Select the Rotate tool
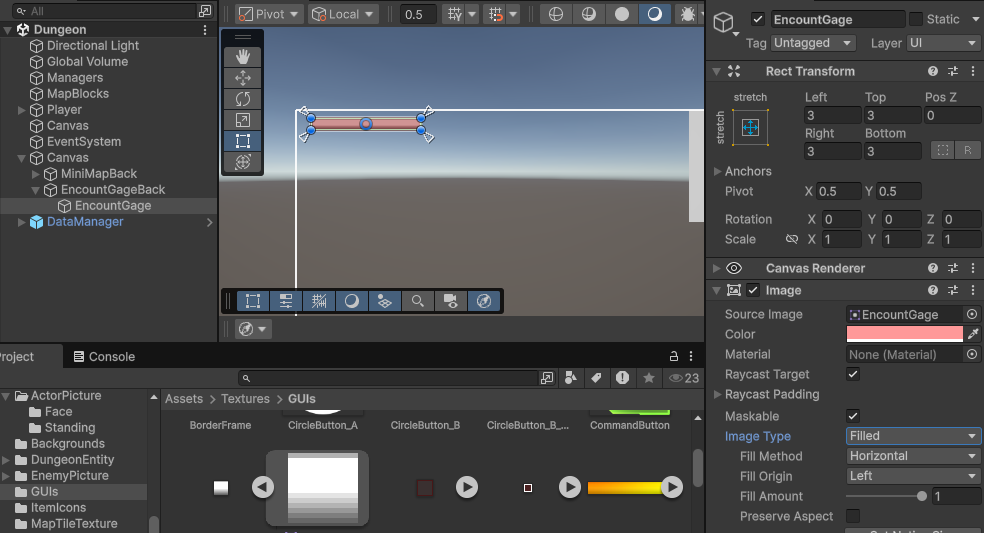 (242, 99)
